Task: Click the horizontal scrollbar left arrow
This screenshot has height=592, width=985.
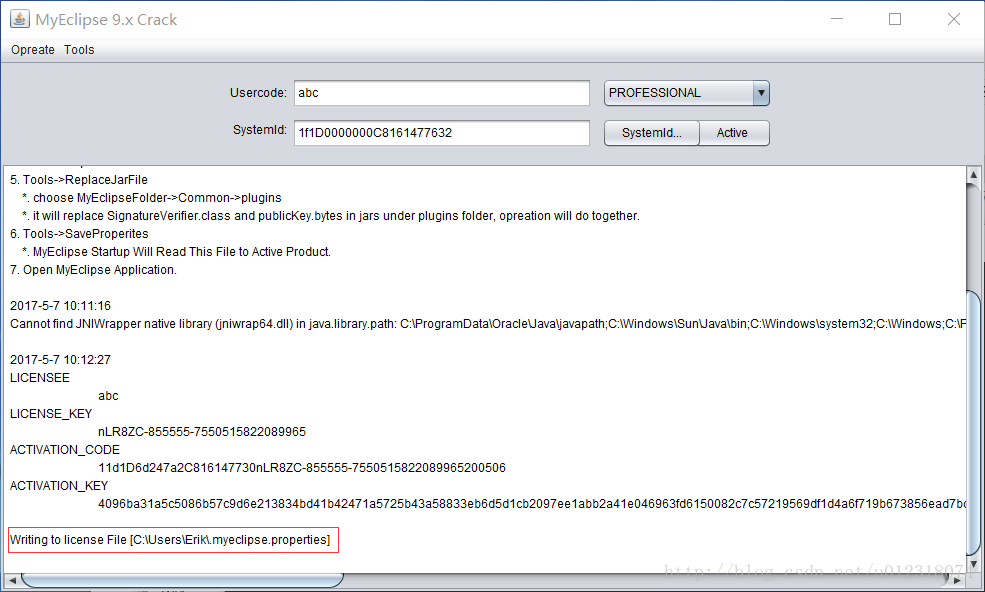Action: 12,580
